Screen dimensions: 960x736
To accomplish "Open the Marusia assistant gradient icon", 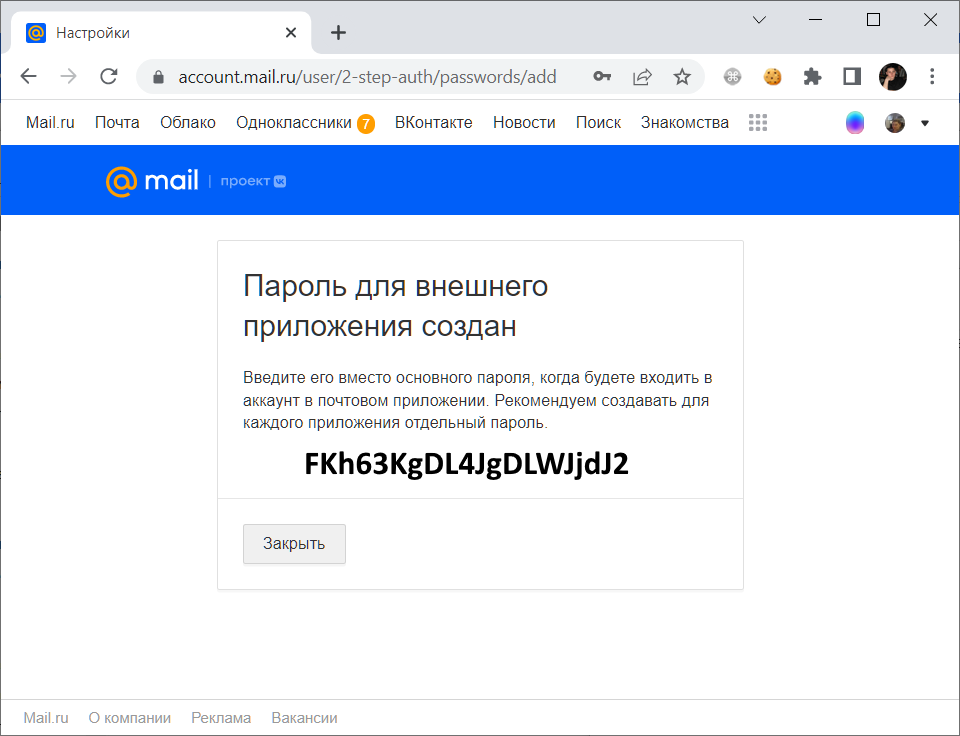I will [x=855, y=122].
